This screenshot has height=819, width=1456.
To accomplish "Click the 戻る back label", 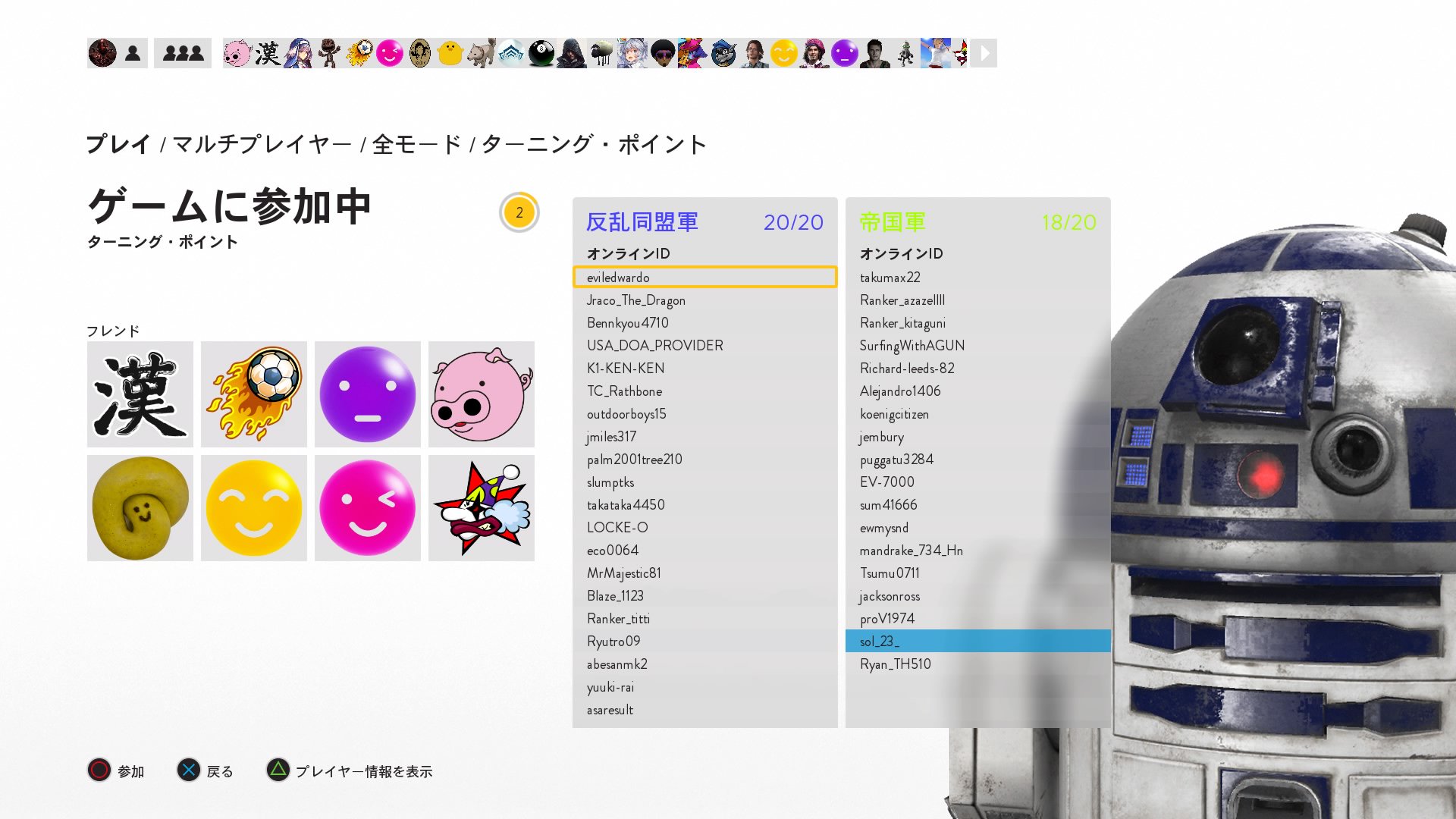I will point(220,771).
